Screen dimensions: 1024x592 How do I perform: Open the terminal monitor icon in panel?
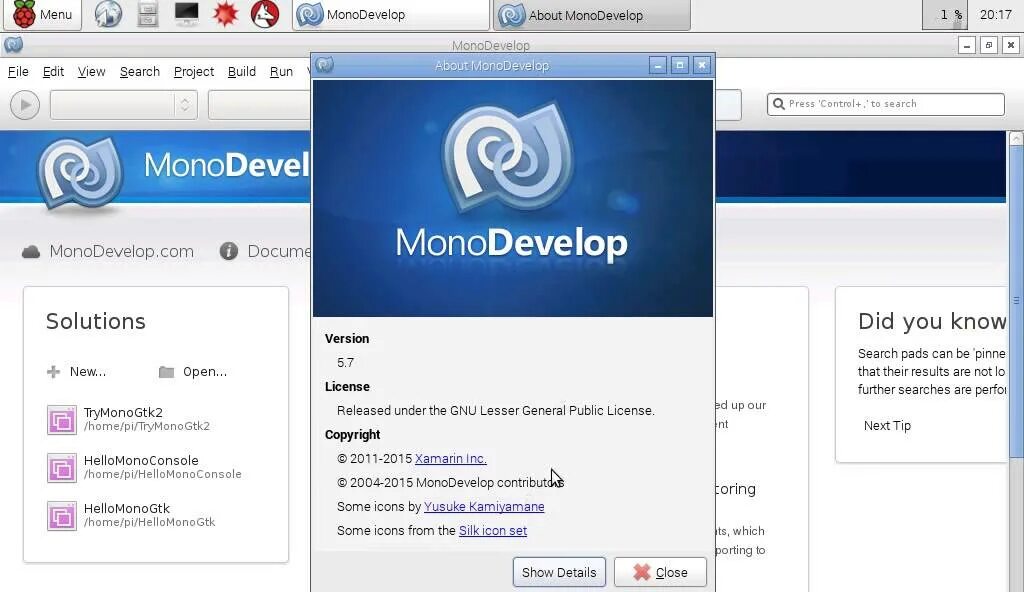pyautogui.click(x=187, y=14)
